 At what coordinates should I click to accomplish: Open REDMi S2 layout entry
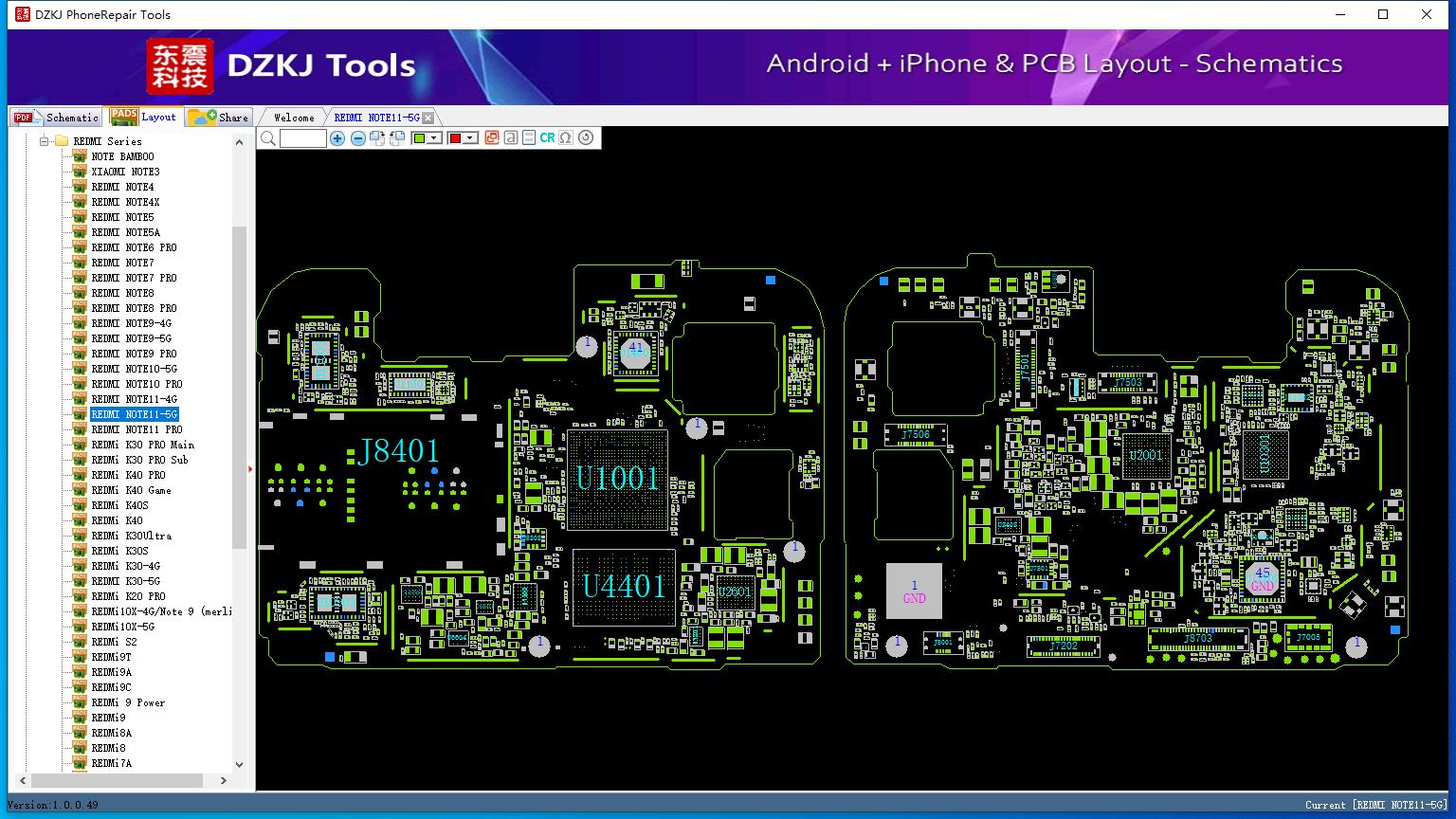click(x=114, y=642)
